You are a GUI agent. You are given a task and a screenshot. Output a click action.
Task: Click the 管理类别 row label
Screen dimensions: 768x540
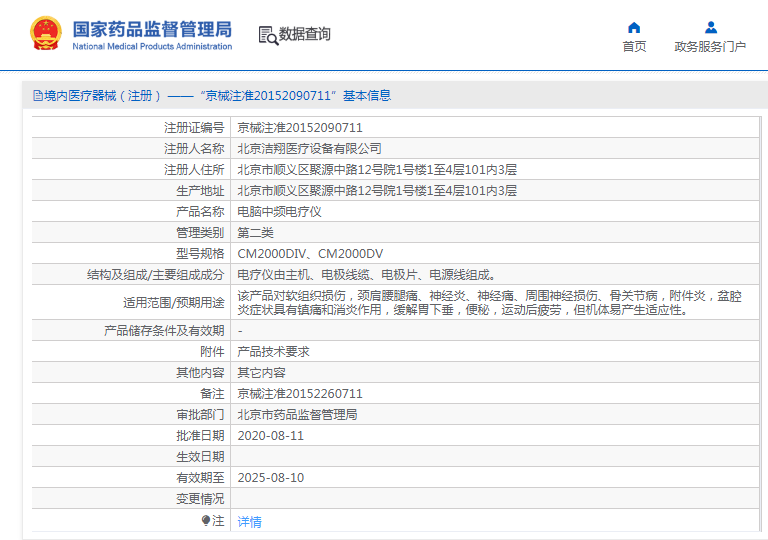200,233
